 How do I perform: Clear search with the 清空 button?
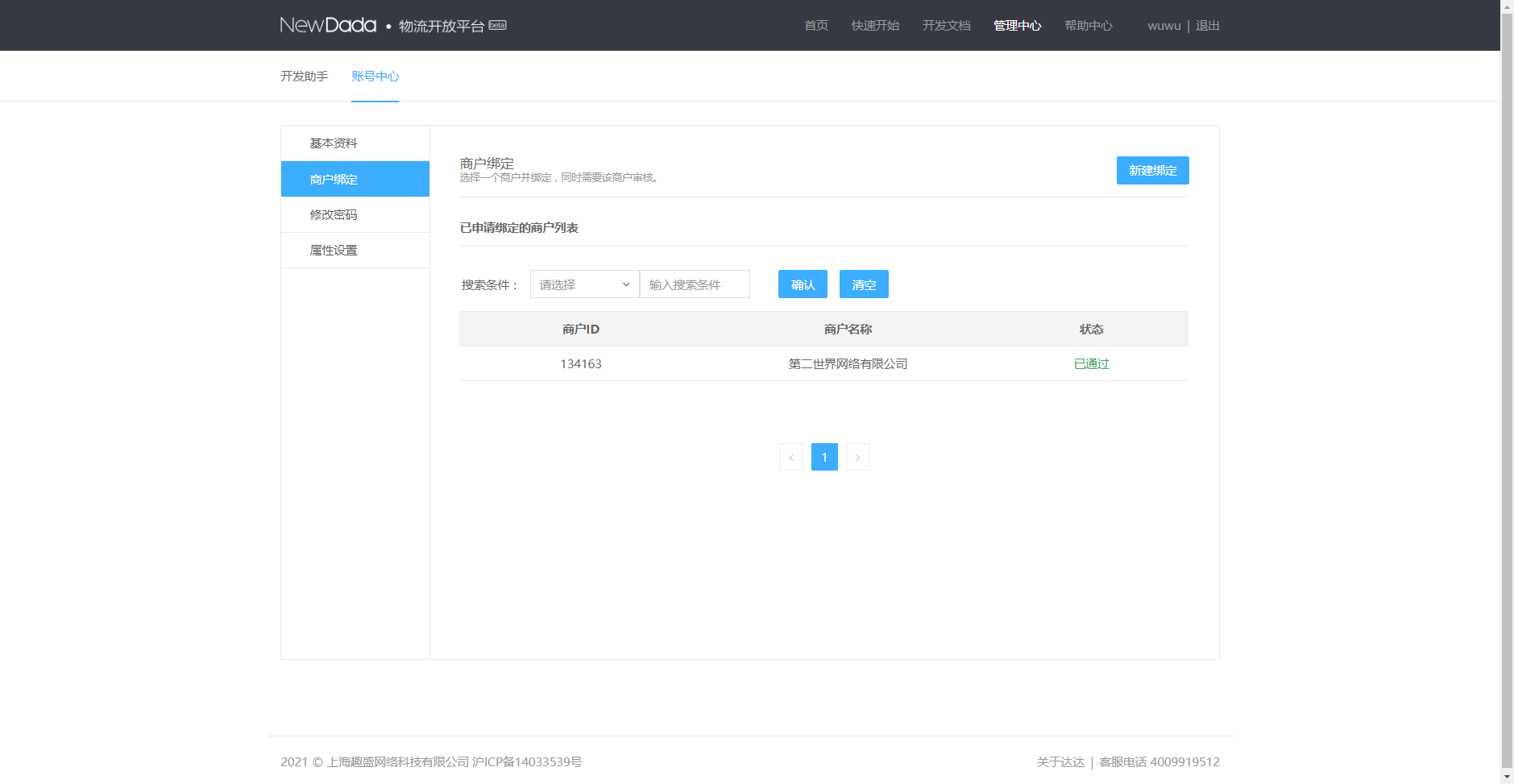point(864,284)
